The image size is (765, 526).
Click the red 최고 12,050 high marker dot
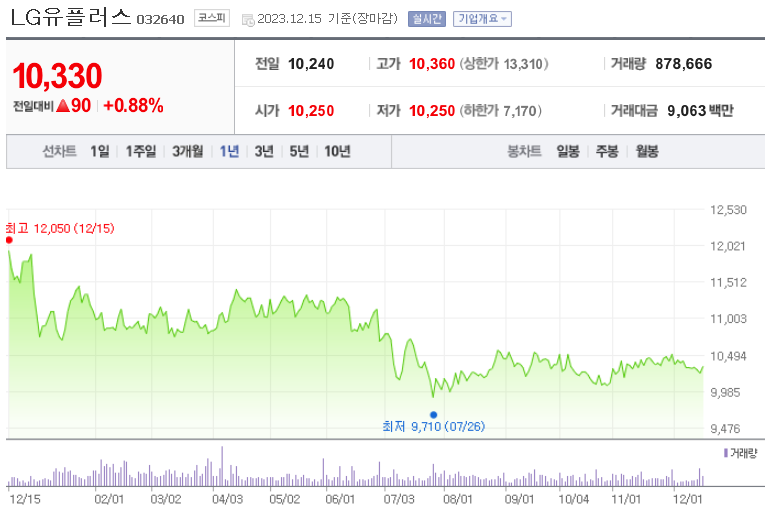click(9, 240)
